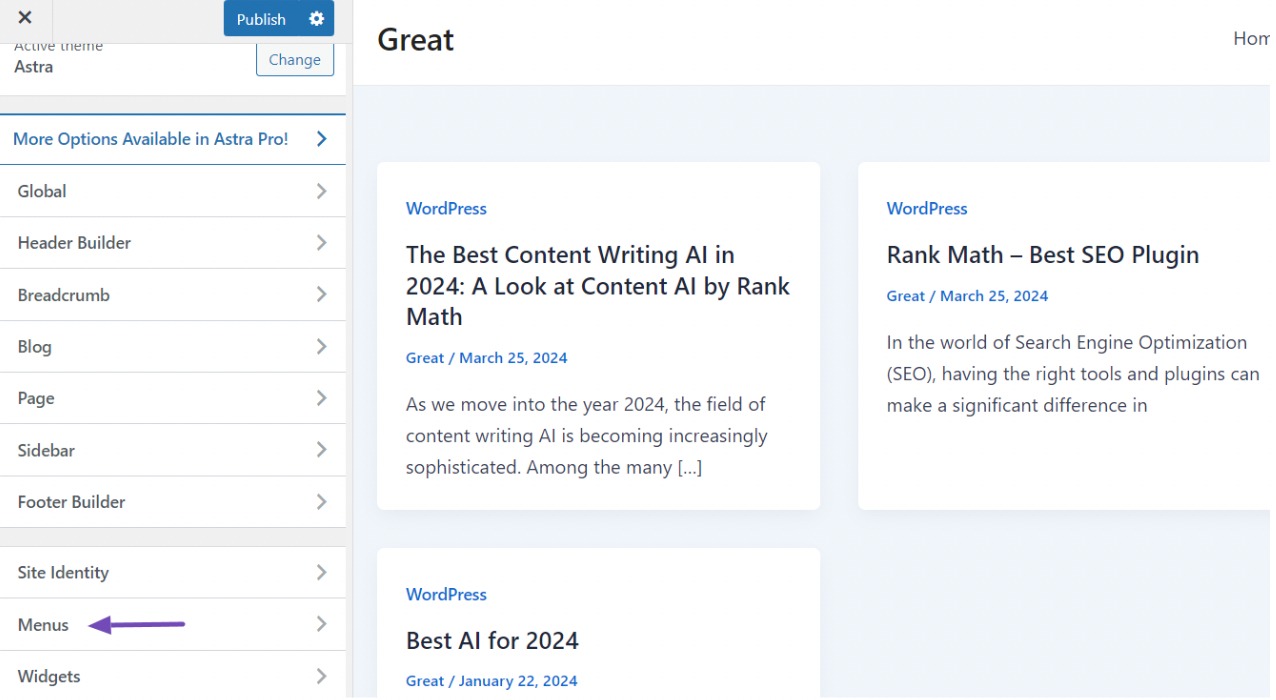Click the Great site title
Screen dimensions: 1276x700
pyautogui.click(x=416, y=40)
